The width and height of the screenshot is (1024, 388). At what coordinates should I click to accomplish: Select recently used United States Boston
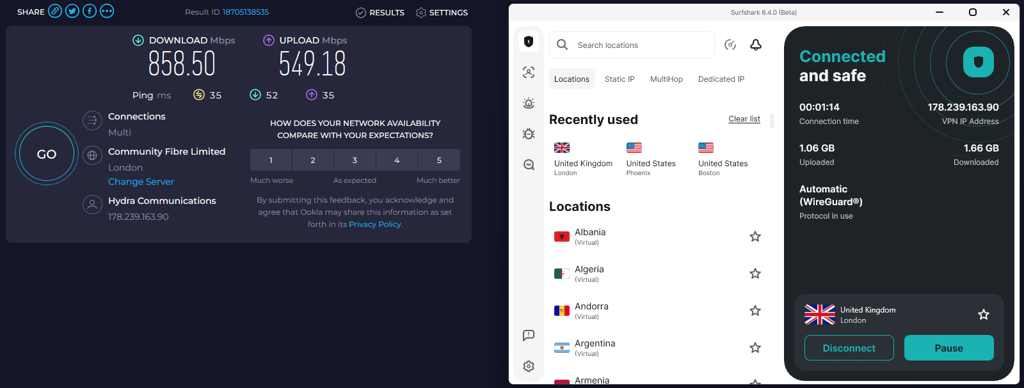pyautogui.click(x=723, y=159)
